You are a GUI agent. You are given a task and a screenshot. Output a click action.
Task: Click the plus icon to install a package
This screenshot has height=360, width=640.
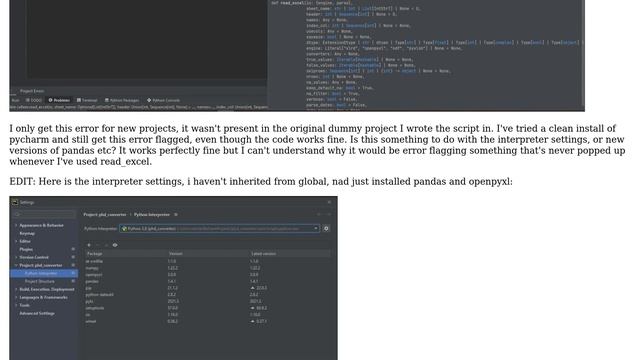click(x=89, y=245)
